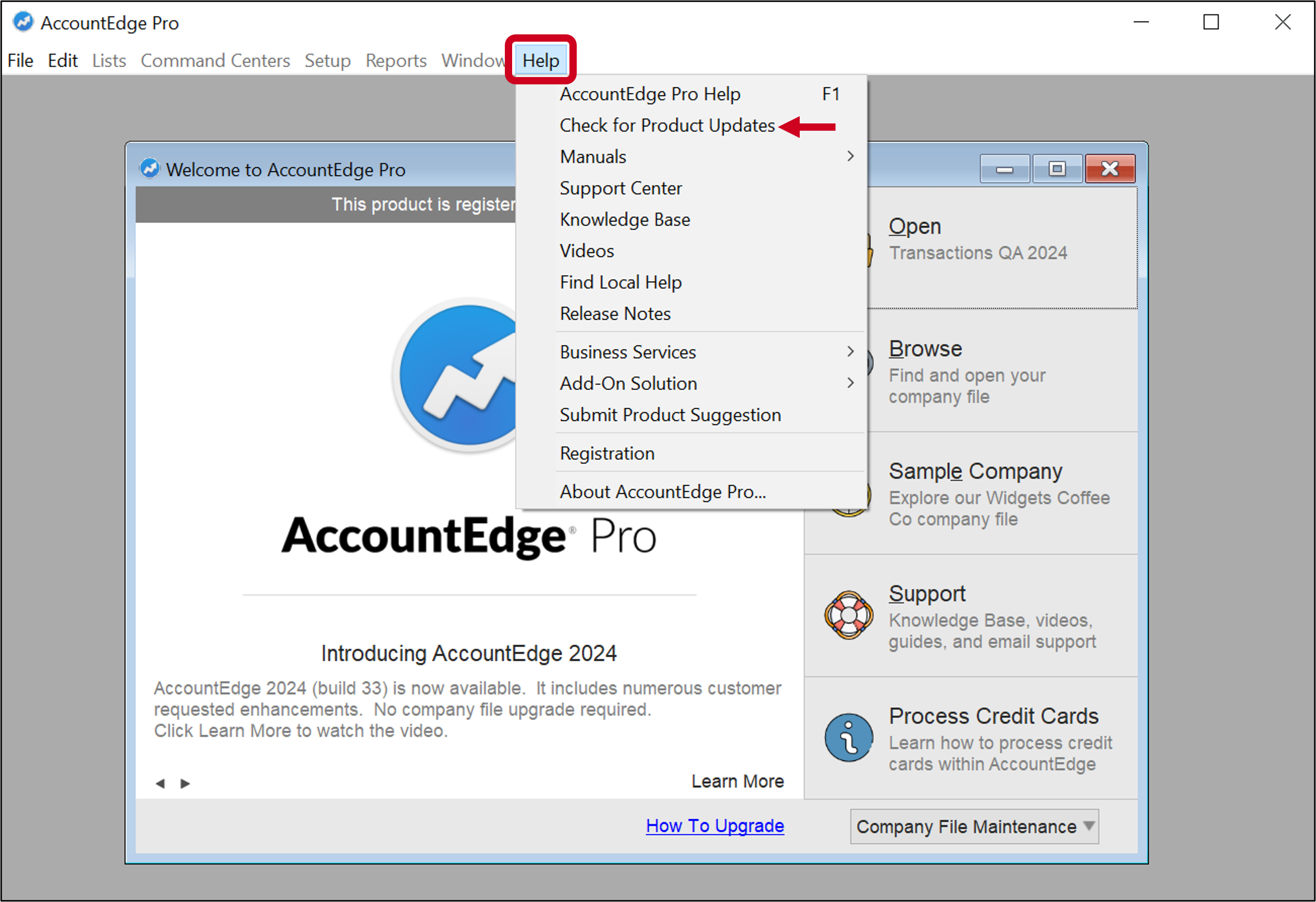Expand the Add-On Solution submenu

(628, 383)
